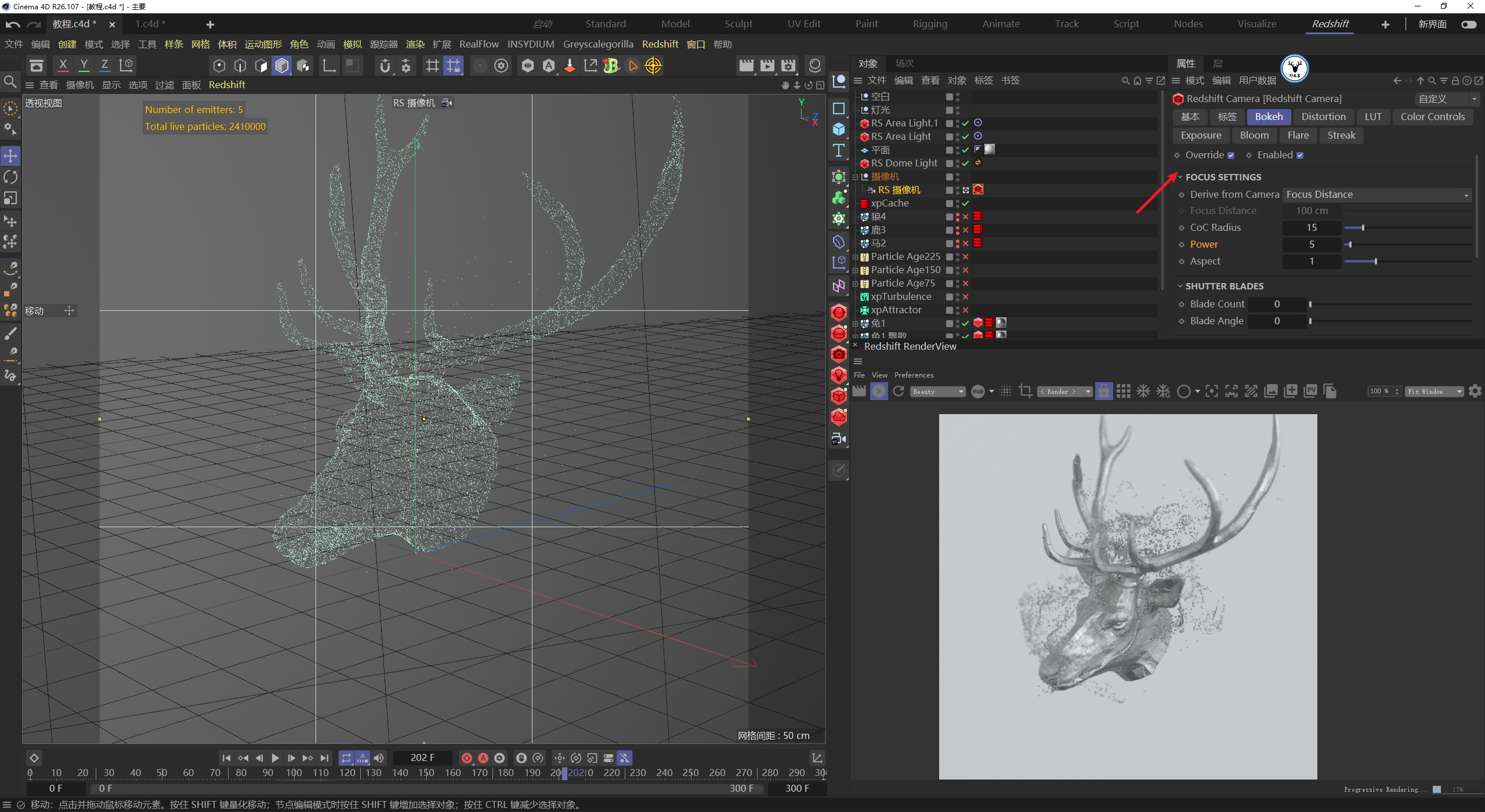The height and width of the screenshot is (812, 1485).
Task: Disable the Bokeh Enabled checkbox
Action: [1300, 155]
